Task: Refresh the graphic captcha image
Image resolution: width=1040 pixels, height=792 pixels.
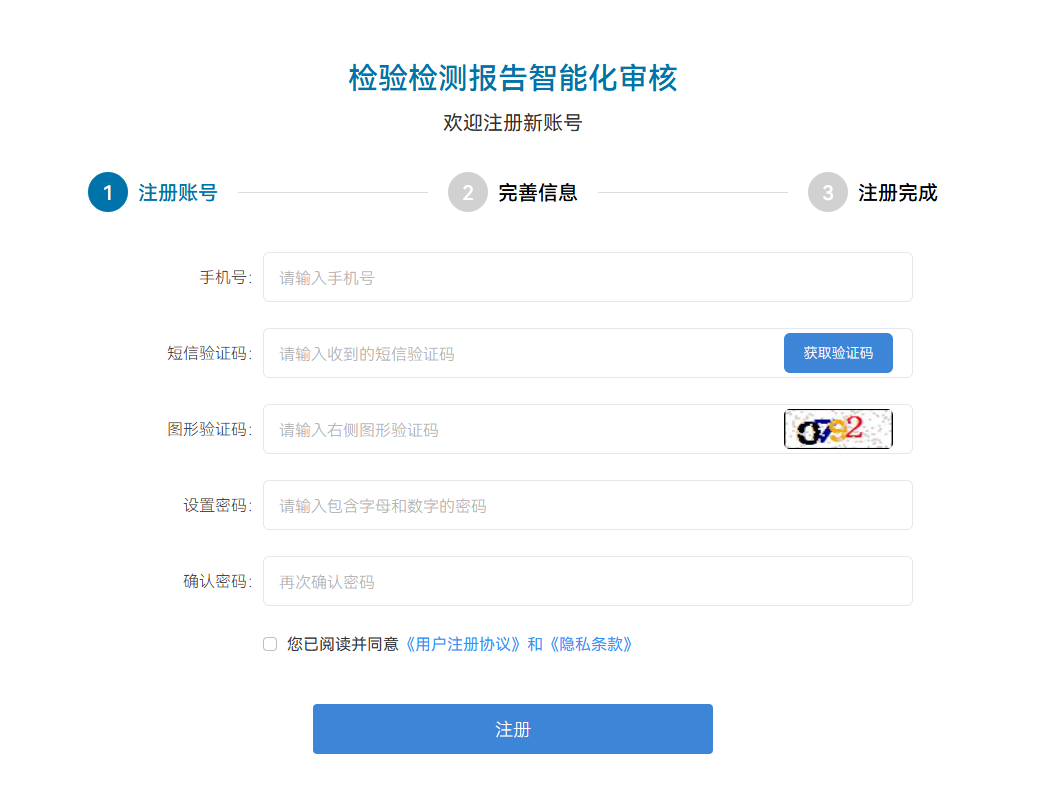Action: click(838, 429)
